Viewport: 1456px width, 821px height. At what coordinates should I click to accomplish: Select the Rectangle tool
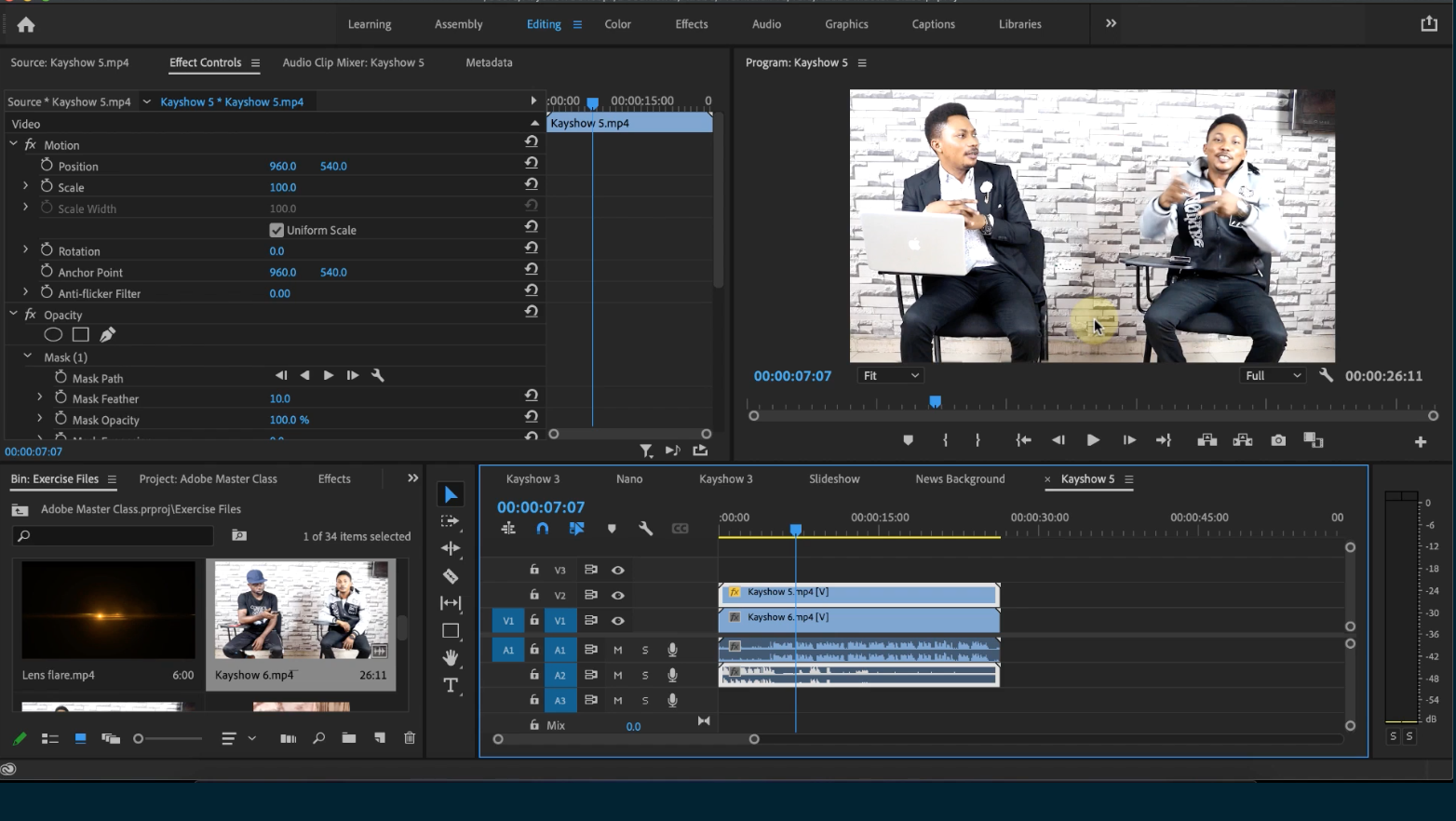451,630
